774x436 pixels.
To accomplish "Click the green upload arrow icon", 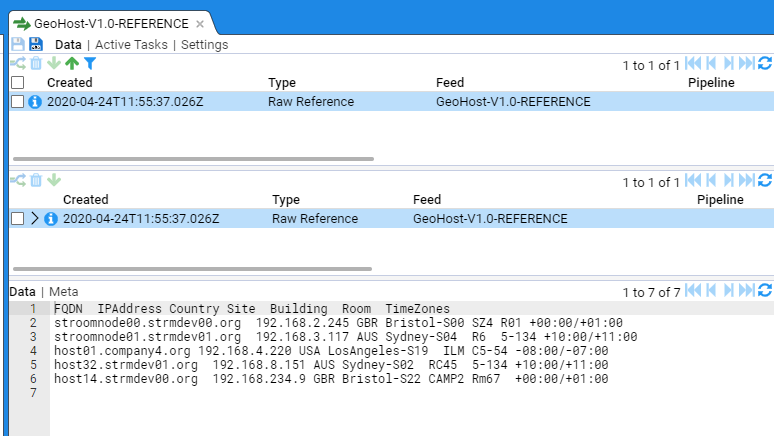I will [x=71, y=63].
